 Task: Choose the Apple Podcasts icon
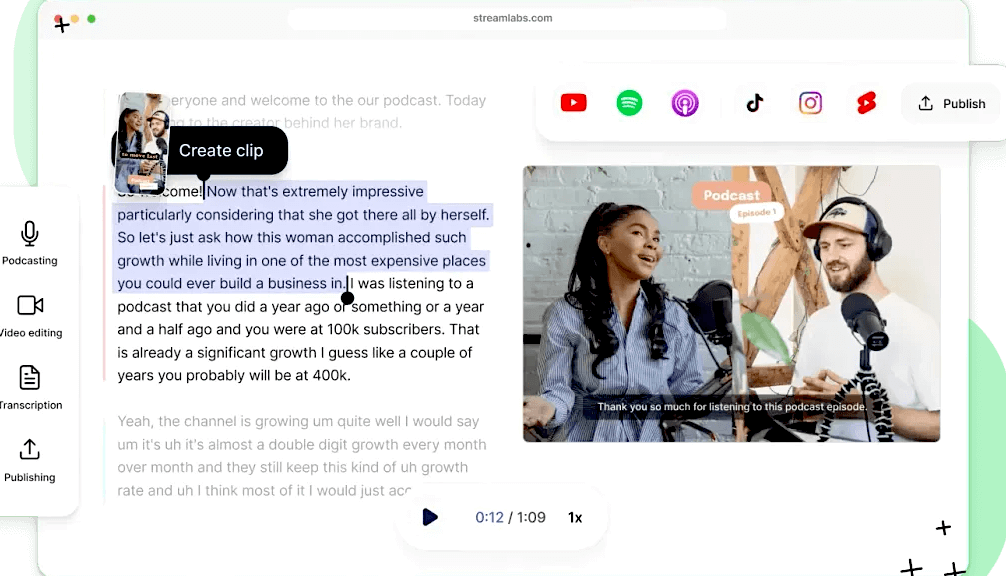tap(684, 103)
